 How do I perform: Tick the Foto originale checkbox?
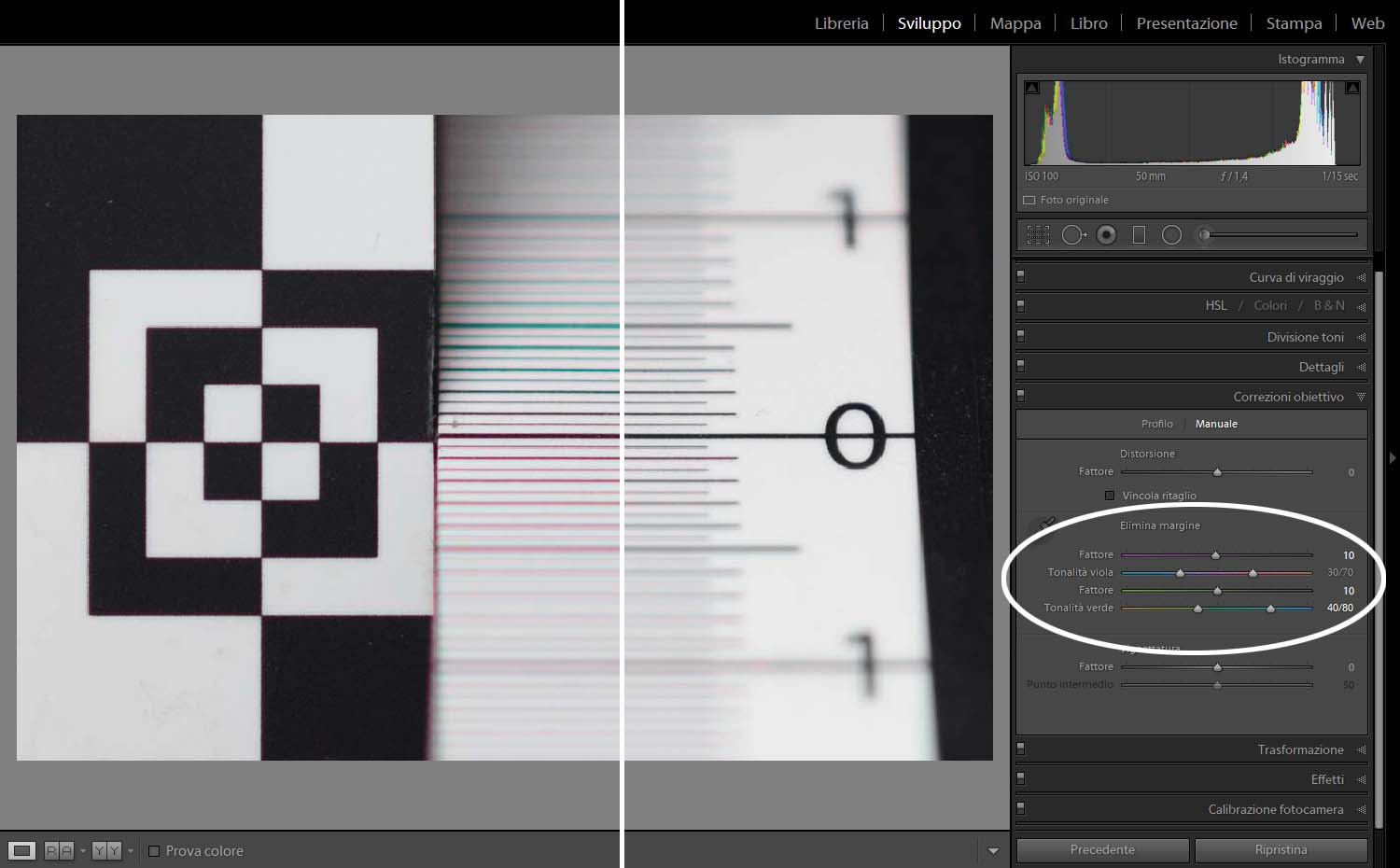tap(1029, 200)
